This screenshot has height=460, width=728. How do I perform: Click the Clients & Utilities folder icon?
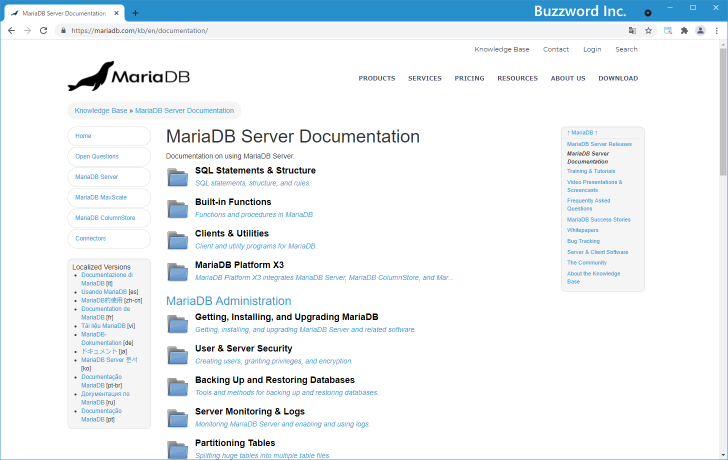pyautogui.click(x=178, y=239)
